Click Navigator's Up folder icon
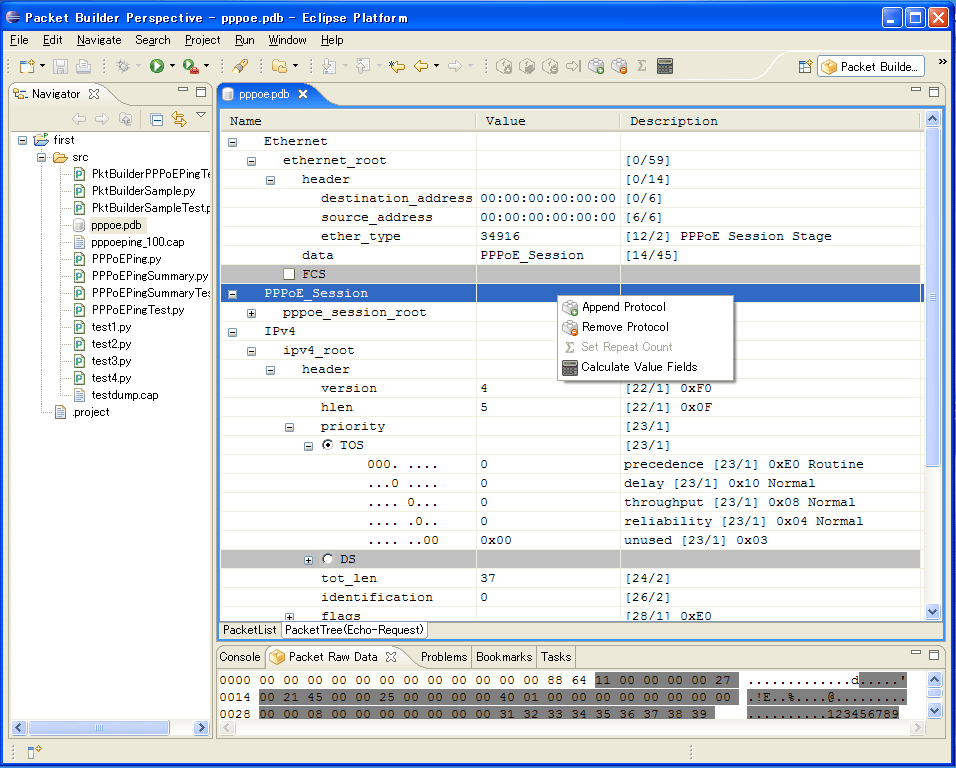The width and height of the screenshot is (956, 768). click(x=125, y=119)
